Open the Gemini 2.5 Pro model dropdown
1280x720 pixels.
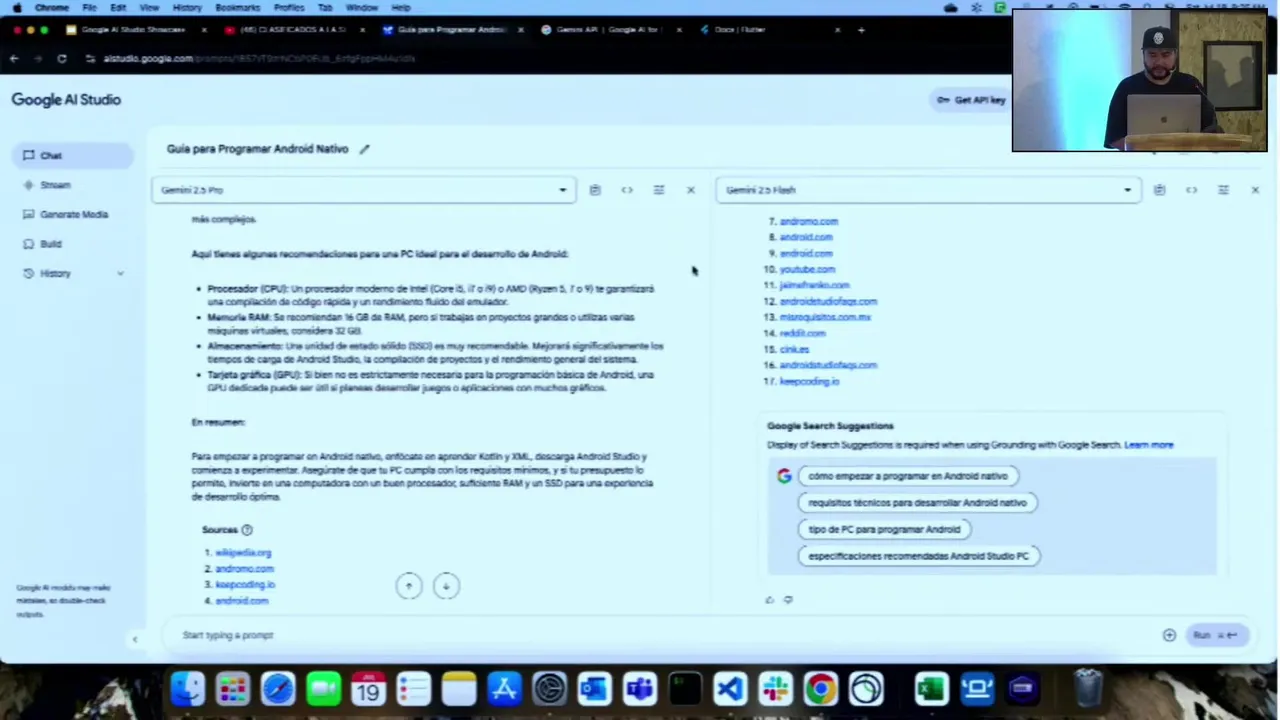tap(364, 190)
